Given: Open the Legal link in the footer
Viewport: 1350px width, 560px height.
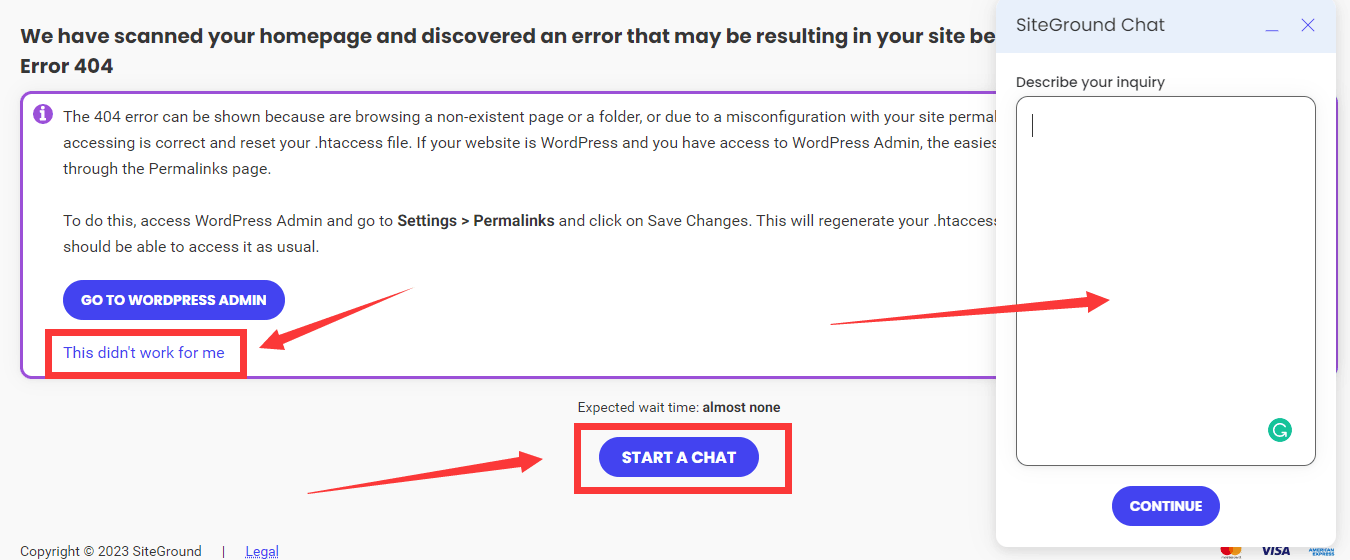Looking at the screenshot, I should click(262, 551).
